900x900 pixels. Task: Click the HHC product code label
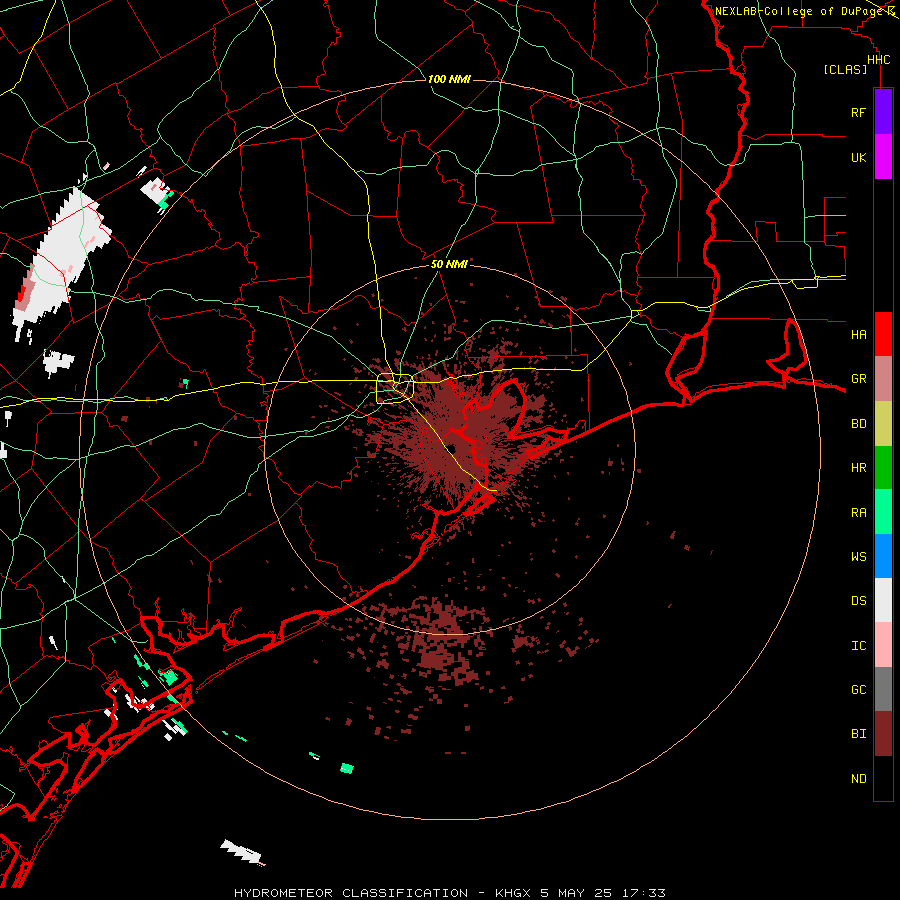point(879,60)
